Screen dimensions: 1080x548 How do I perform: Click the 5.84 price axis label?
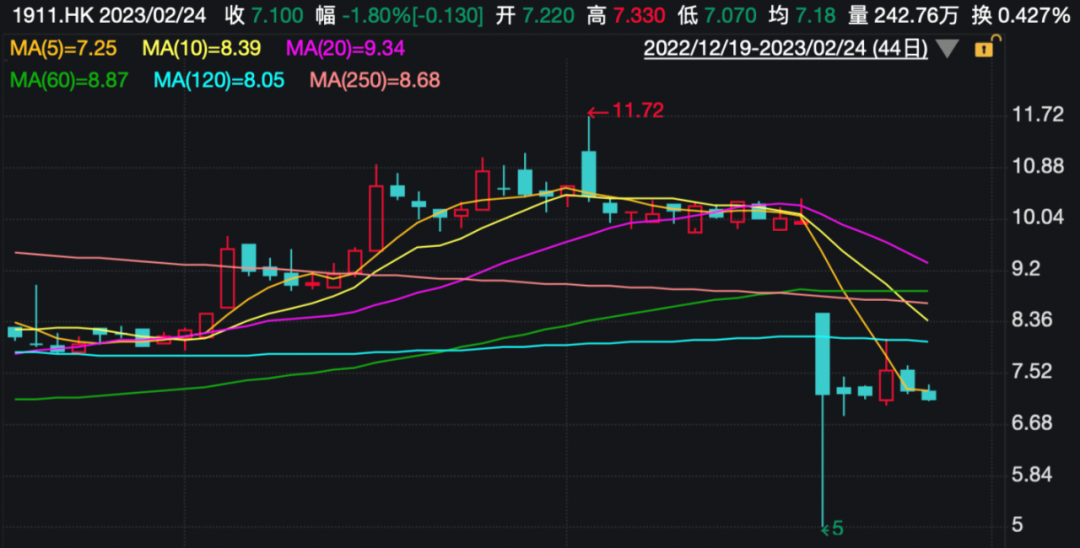point(1032,474)
